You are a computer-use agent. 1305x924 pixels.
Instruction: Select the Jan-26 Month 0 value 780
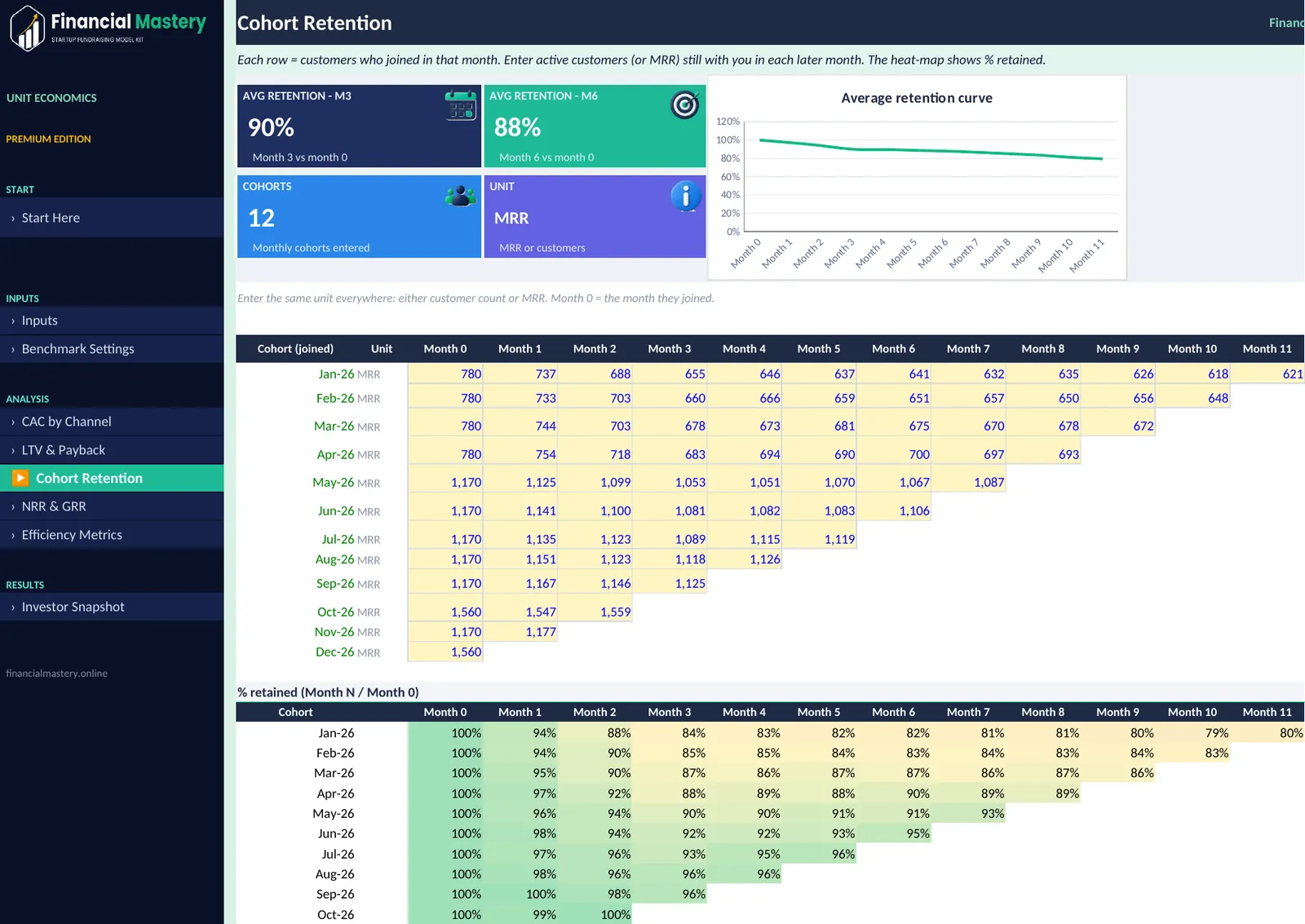tap(445, 374)
